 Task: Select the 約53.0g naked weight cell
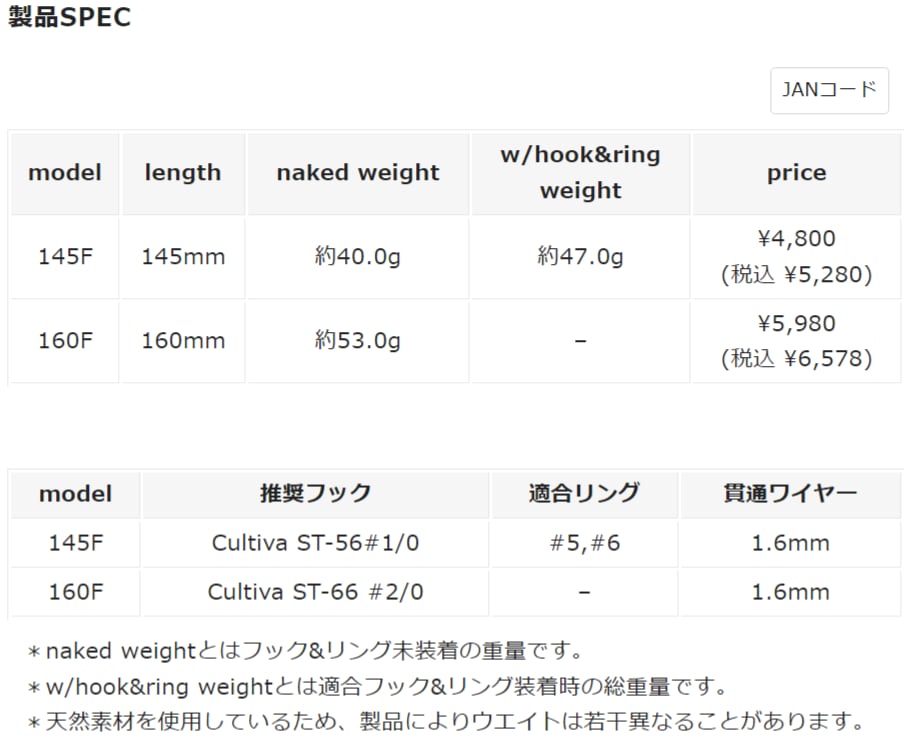pyautogui.click(x=358, y=341)
